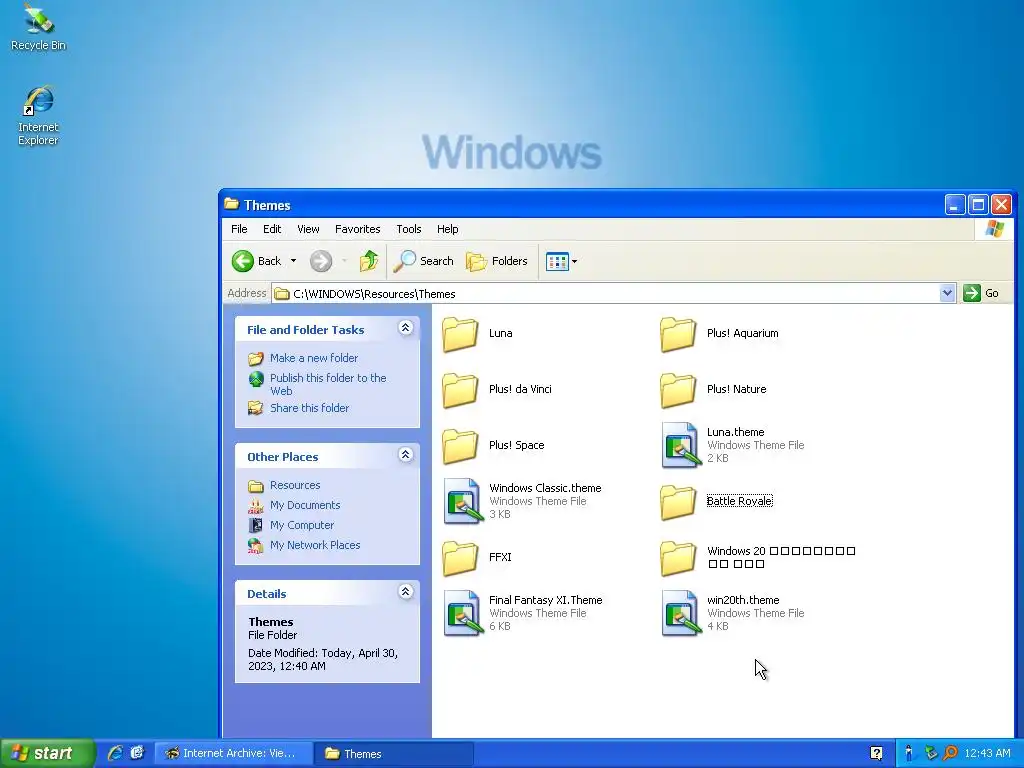This screenshot has height=768, width=1024.
Task: Select the Plus! Nature folder icon
Action: point(679,390)
